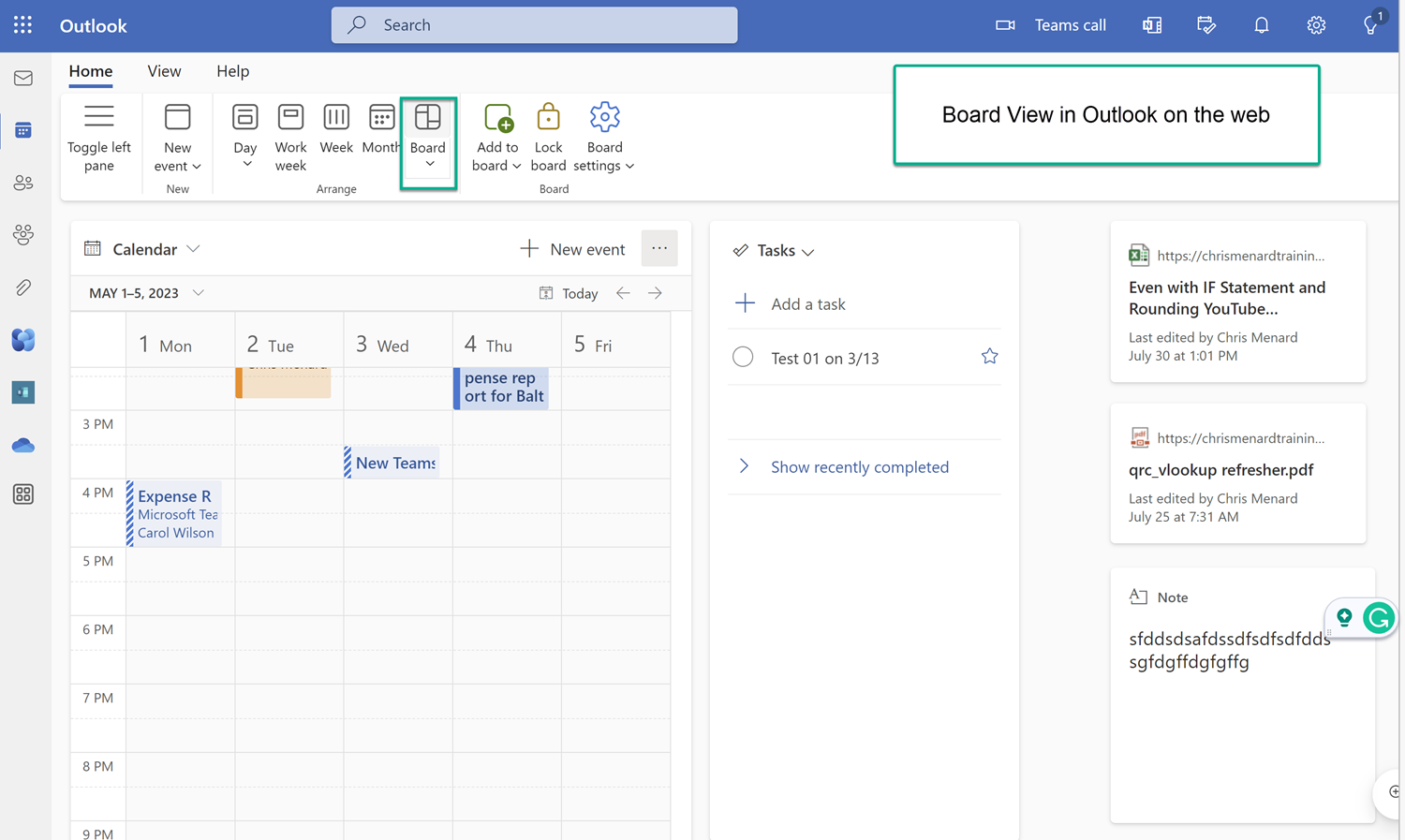Switch to the View ribbon tab
The height and width of the screenshot is (840, 1405).
164,71
